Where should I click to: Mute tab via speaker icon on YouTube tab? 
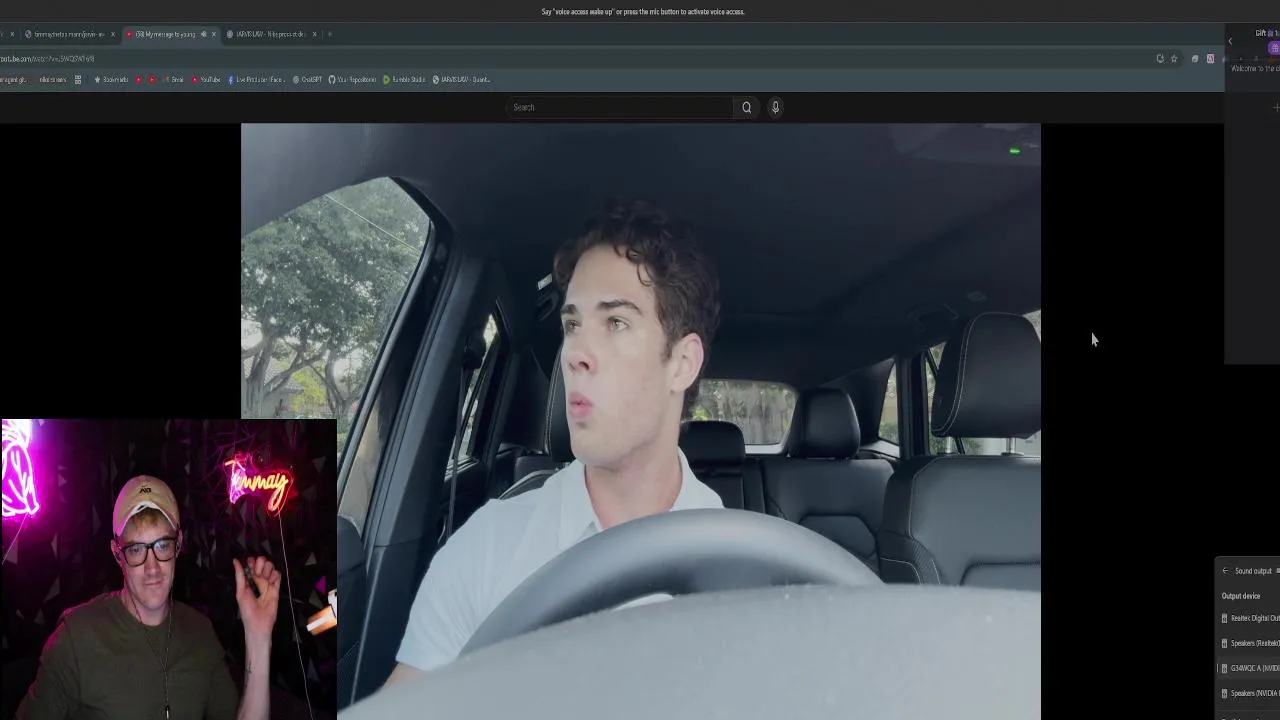pos(203,34)
